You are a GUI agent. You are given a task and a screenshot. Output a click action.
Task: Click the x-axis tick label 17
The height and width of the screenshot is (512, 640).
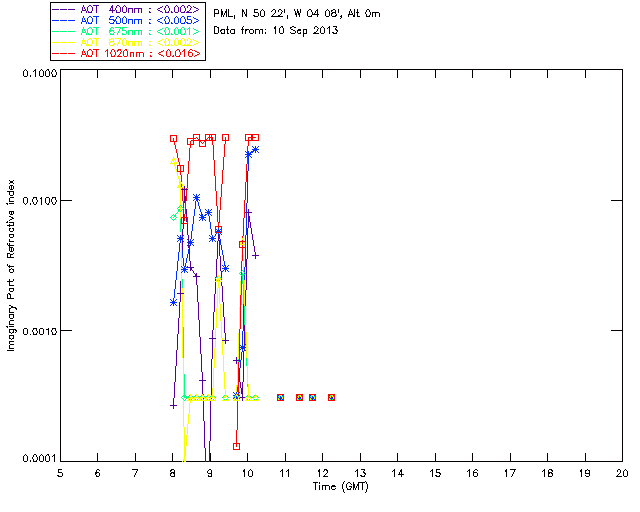click(x=510, y=473)
